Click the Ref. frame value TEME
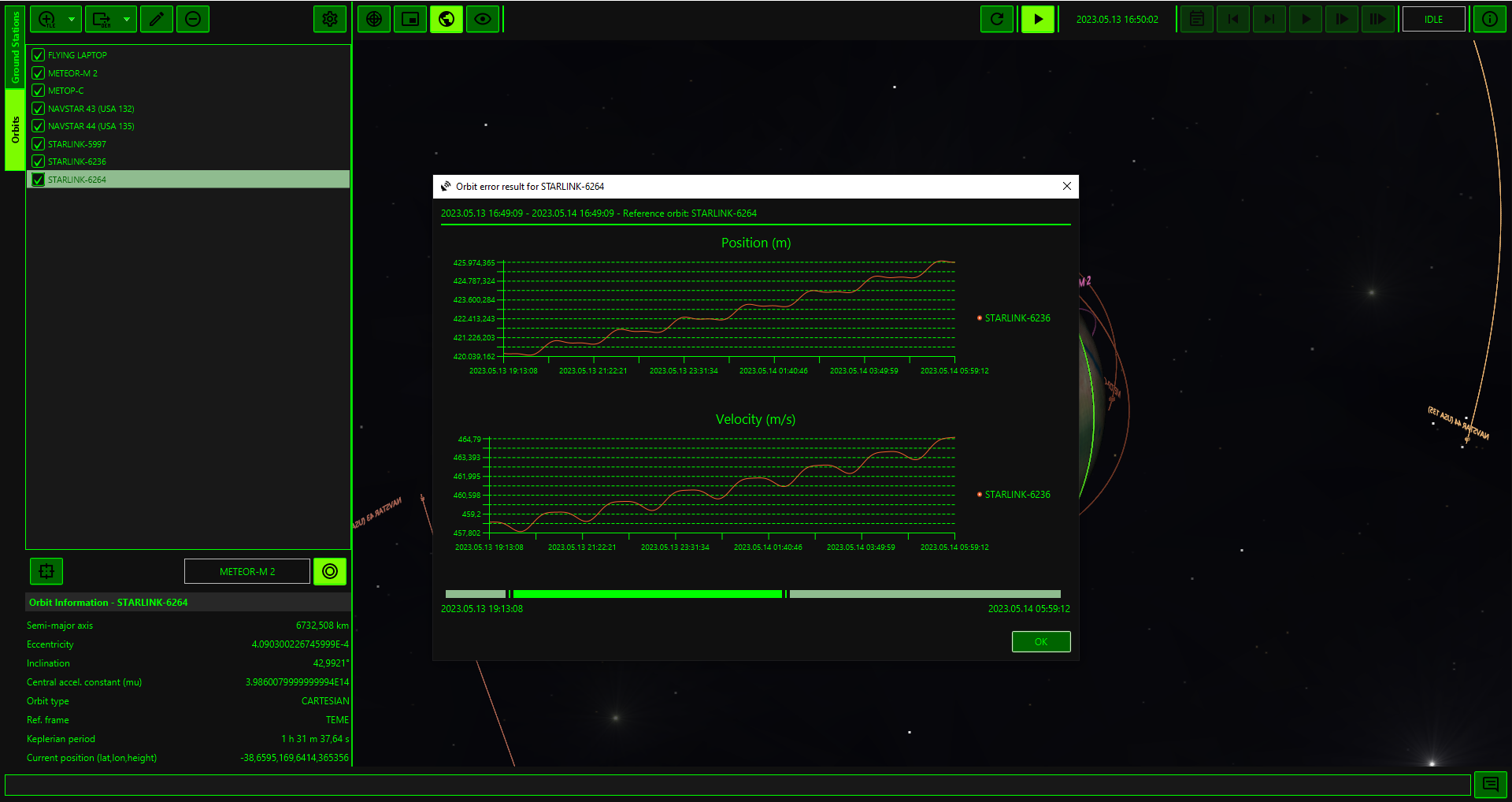This screenshot has height=802, width=1512. tap(337, 720)
